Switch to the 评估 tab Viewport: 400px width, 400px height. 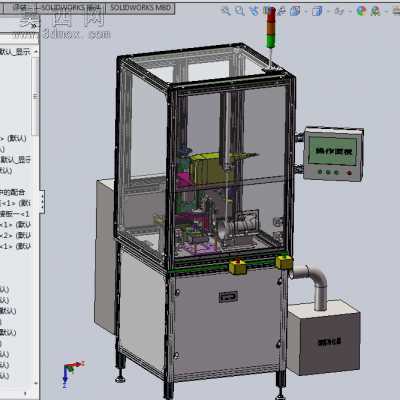19,8
